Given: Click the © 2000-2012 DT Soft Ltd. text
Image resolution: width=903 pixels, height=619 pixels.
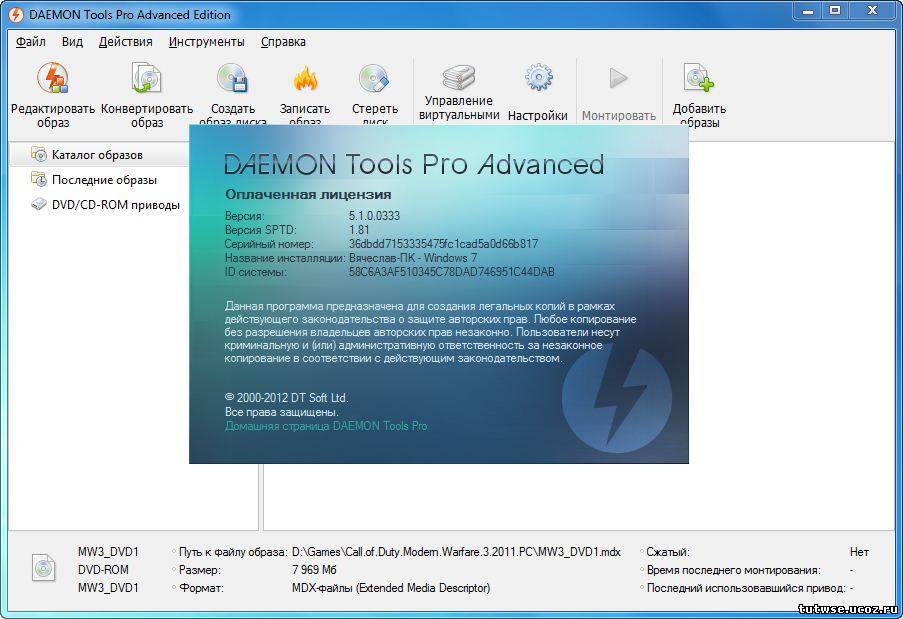Looking at the screenshot, I should [x=287, y=398].
